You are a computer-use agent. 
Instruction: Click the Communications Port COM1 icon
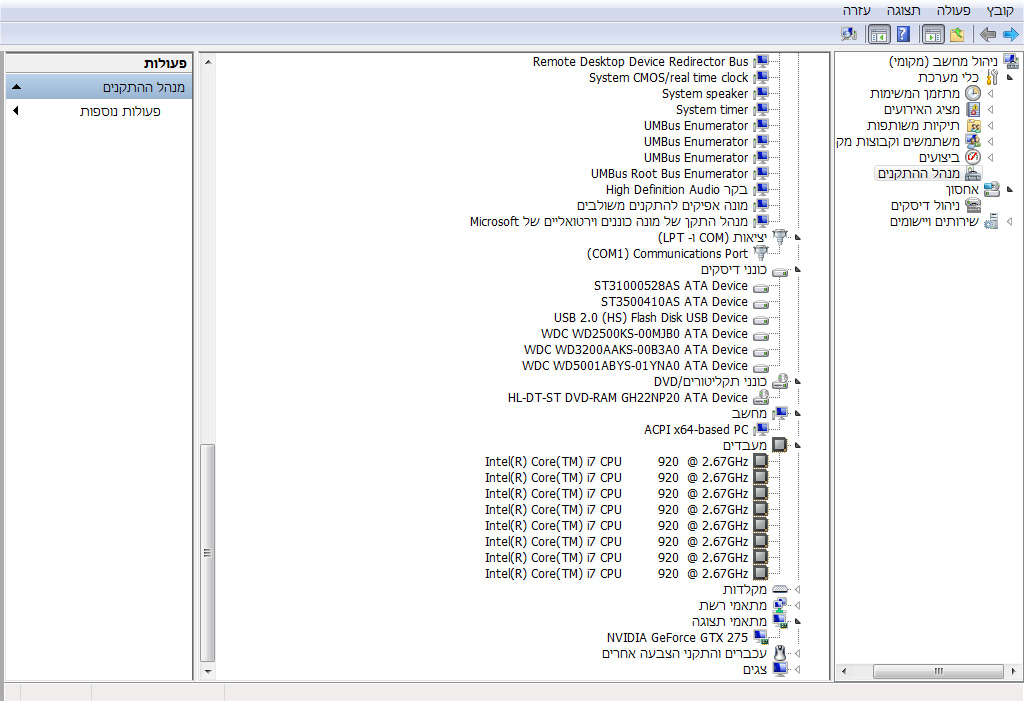pyautogui.click(x=761, y=253)
